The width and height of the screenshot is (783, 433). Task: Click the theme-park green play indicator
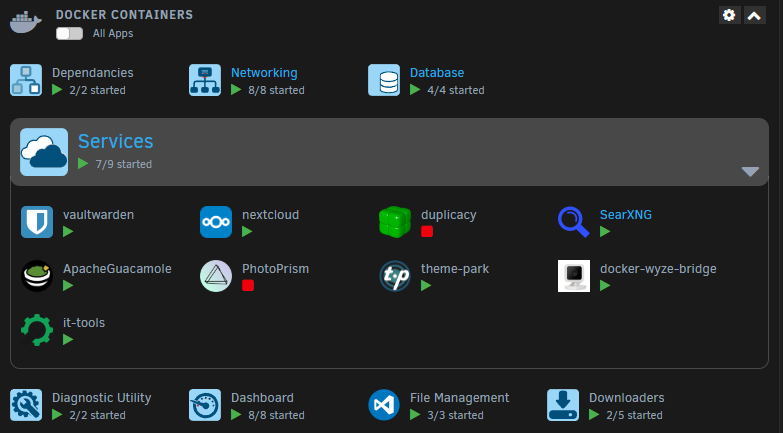[x=426, y=285]
